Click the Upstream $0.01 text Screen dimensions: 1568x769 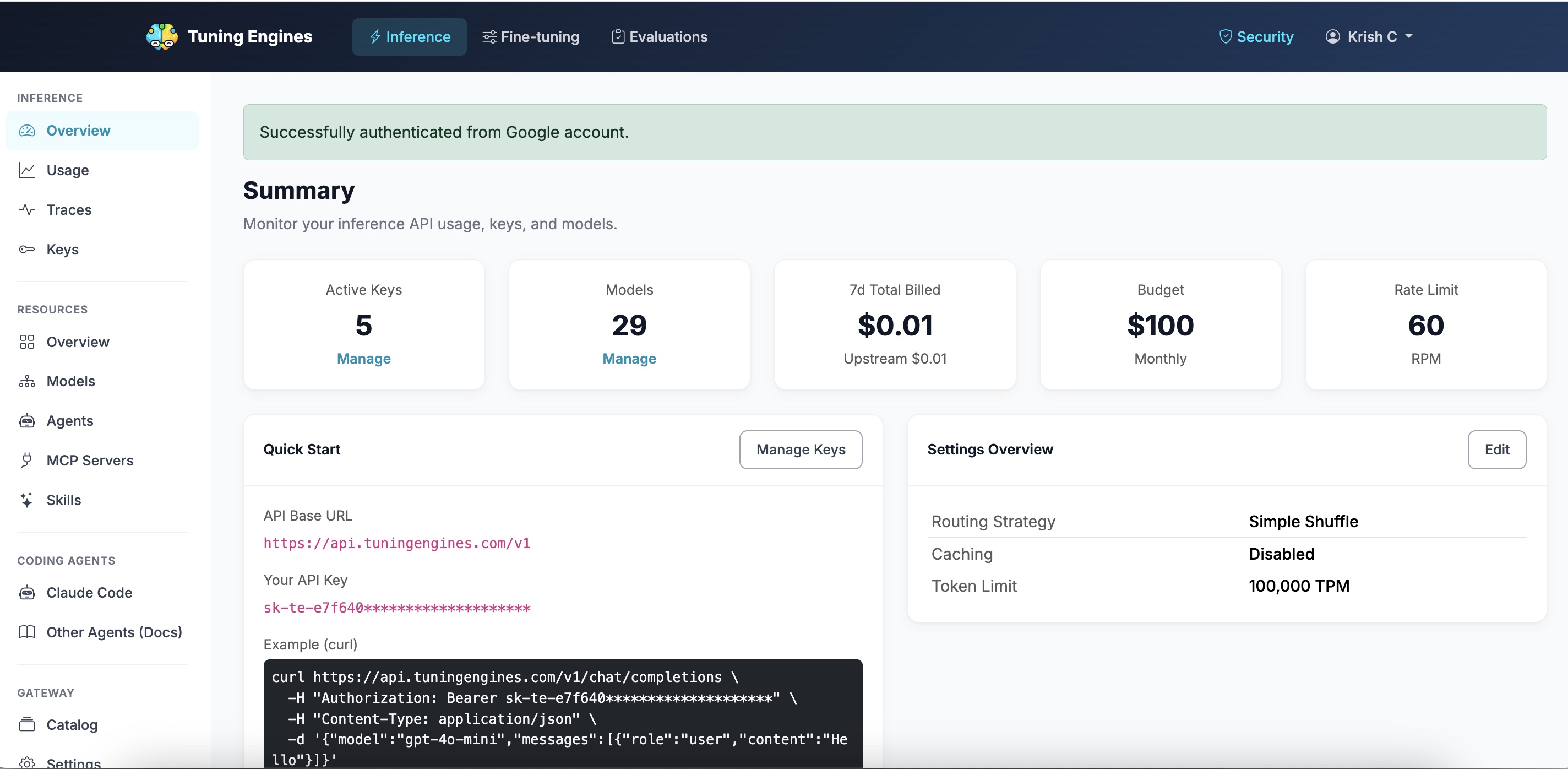(895, 359)
